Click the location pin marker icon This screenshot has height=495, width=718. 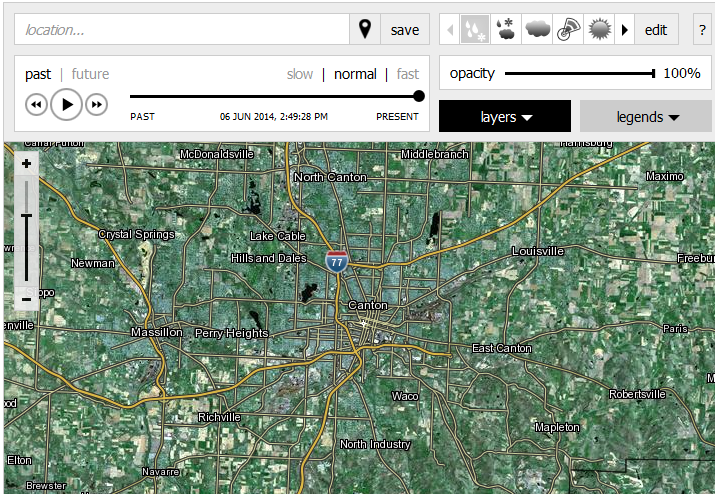(x=365, y=30)
